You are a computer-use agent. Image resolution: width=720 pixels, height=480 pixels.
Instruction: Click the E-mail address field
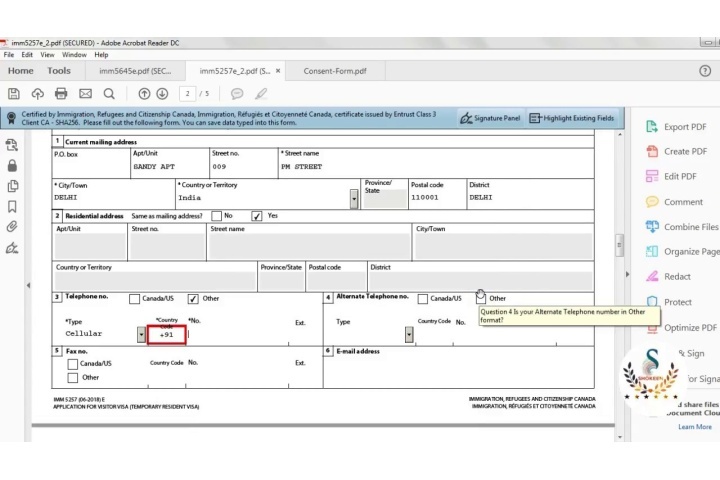tap(458, 372)
